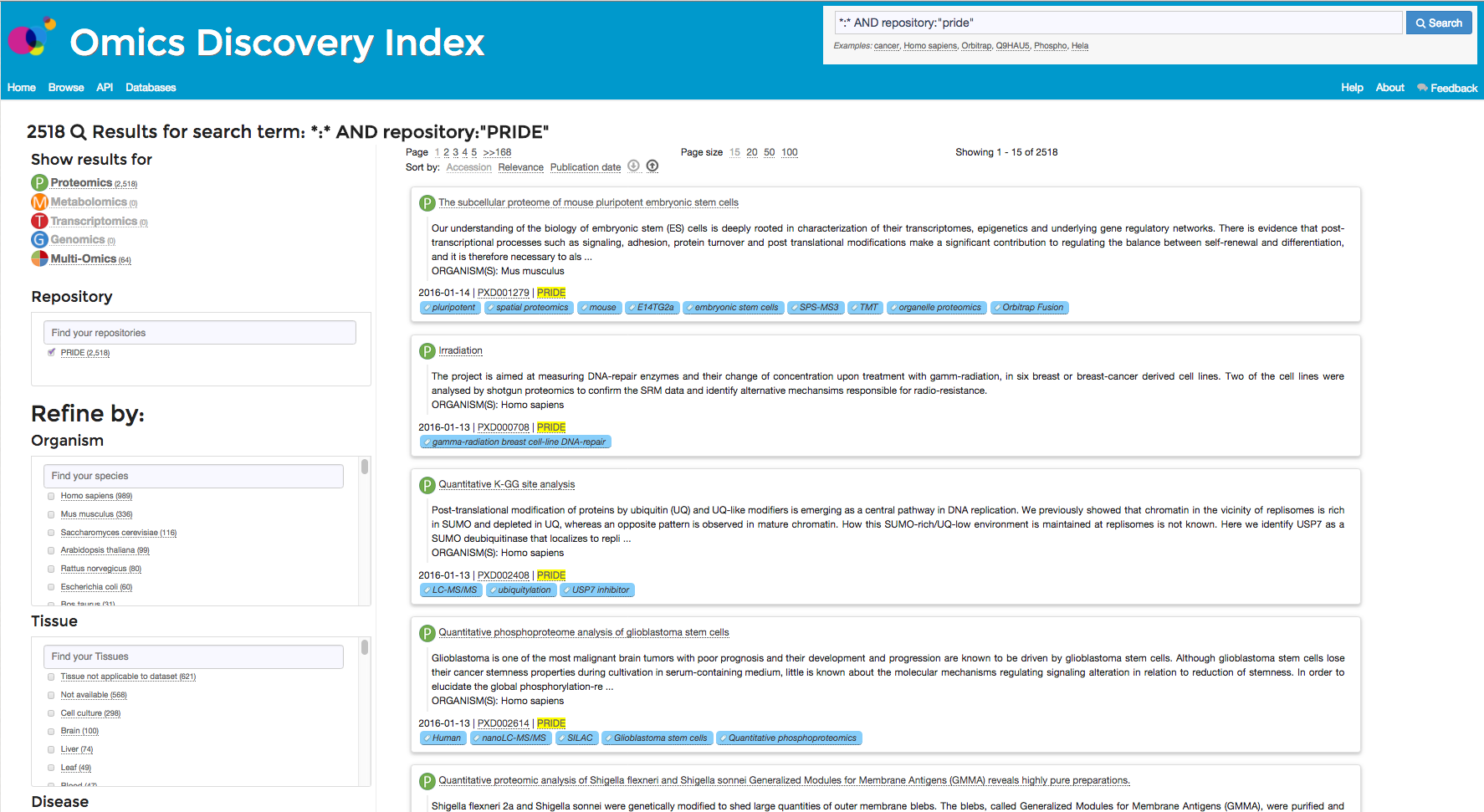Viewport: 1484px width, 812px height.
Task: Click the Hela example search term
Action: click(1080, 46)
